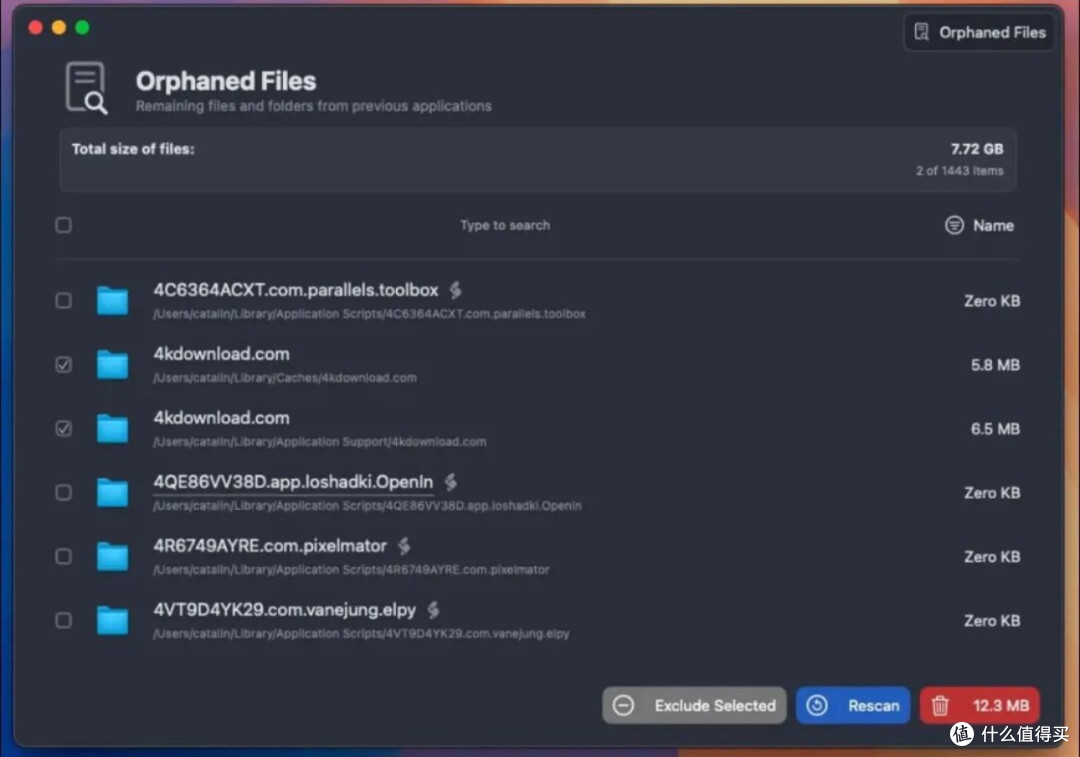Click the script badge icon beside parallels.toolbox
The image size is (1080, 757).
455,290
